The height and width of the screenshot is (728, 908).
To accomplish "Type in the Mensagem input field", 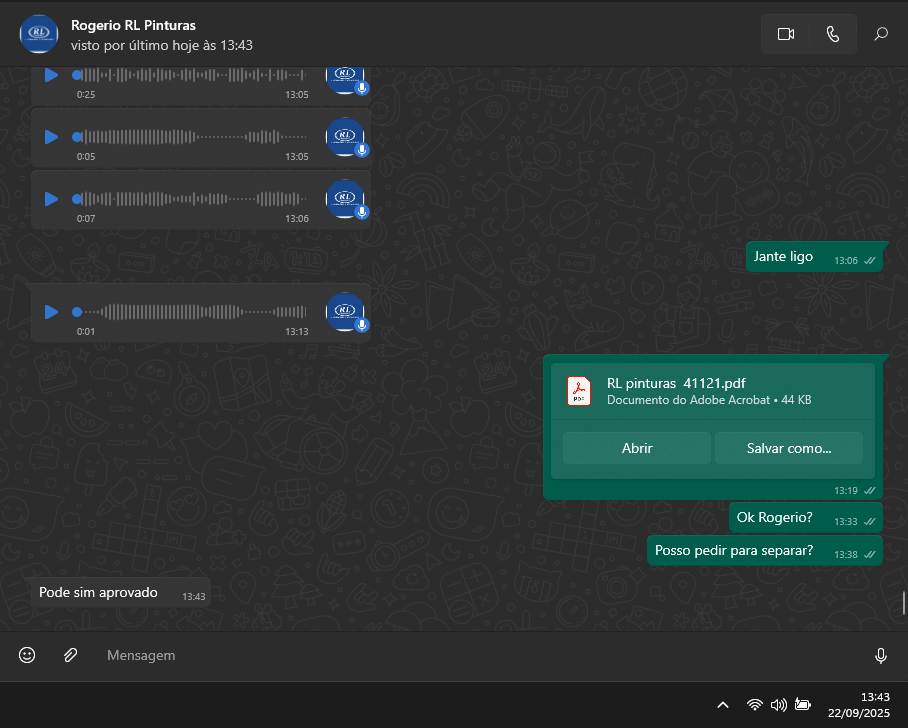I will 480,655.
